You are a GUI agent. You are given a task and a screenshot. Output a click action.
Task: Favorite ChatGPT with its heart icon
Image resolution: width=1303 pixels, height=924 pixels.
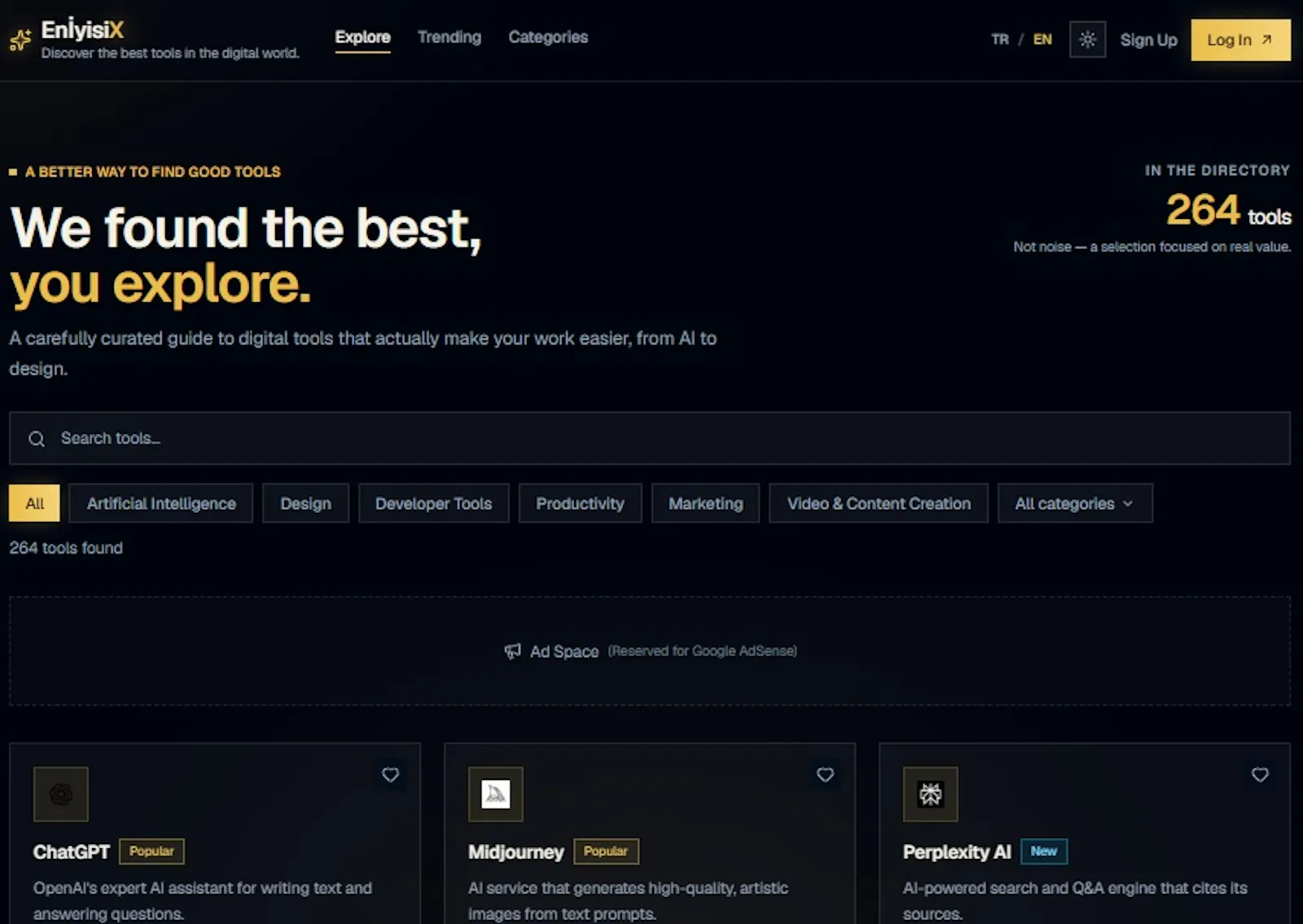point(391,775)
